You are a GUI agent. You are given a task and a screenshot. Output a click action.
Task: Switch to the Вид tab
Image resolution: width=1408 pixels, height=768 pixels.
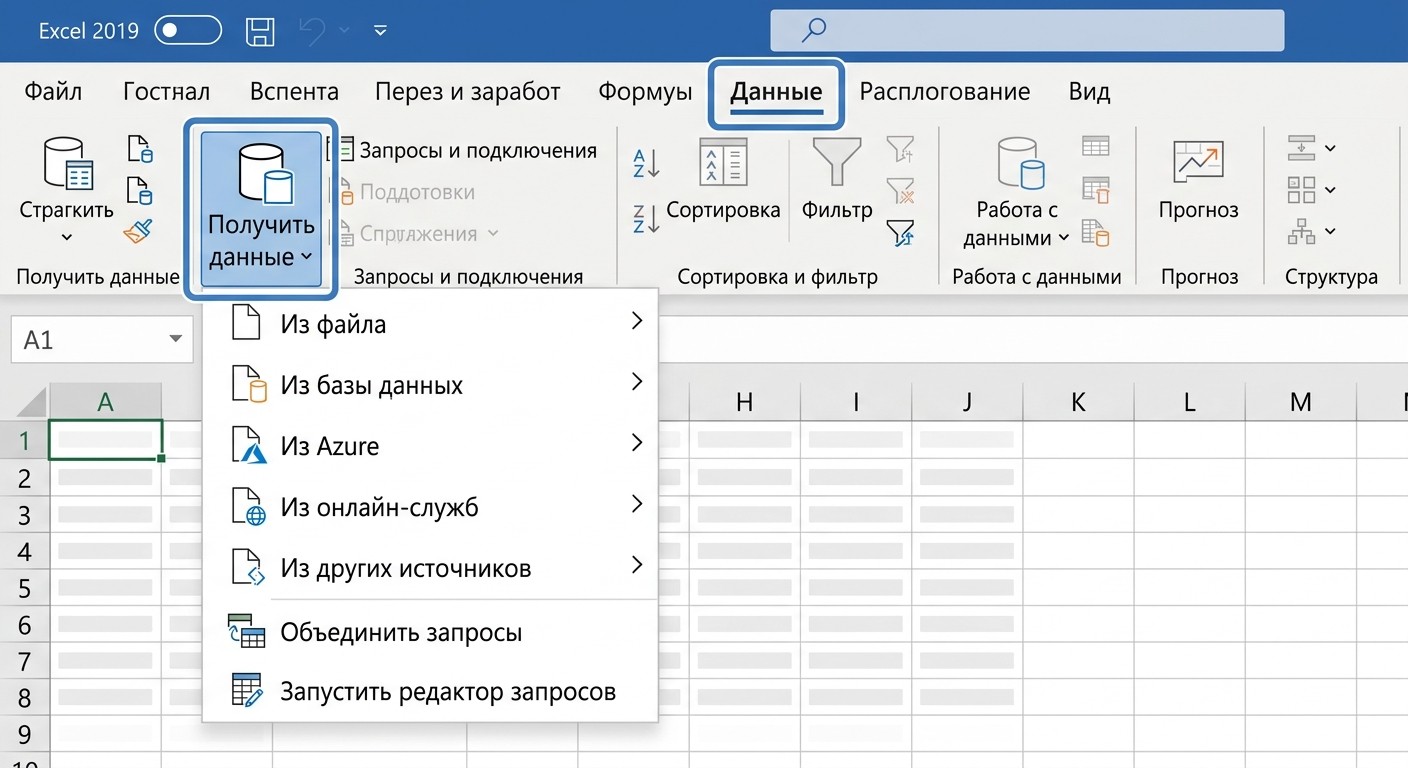point(1089,92)
